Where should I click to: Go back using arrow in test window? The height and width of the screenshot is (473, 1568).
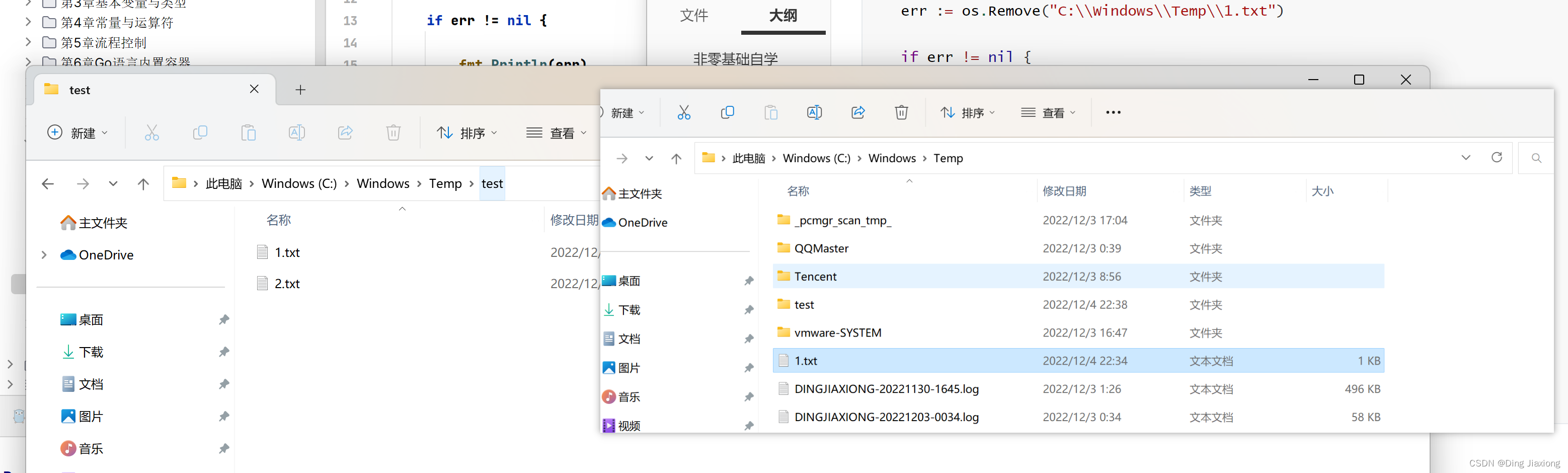tap(48, 183)
